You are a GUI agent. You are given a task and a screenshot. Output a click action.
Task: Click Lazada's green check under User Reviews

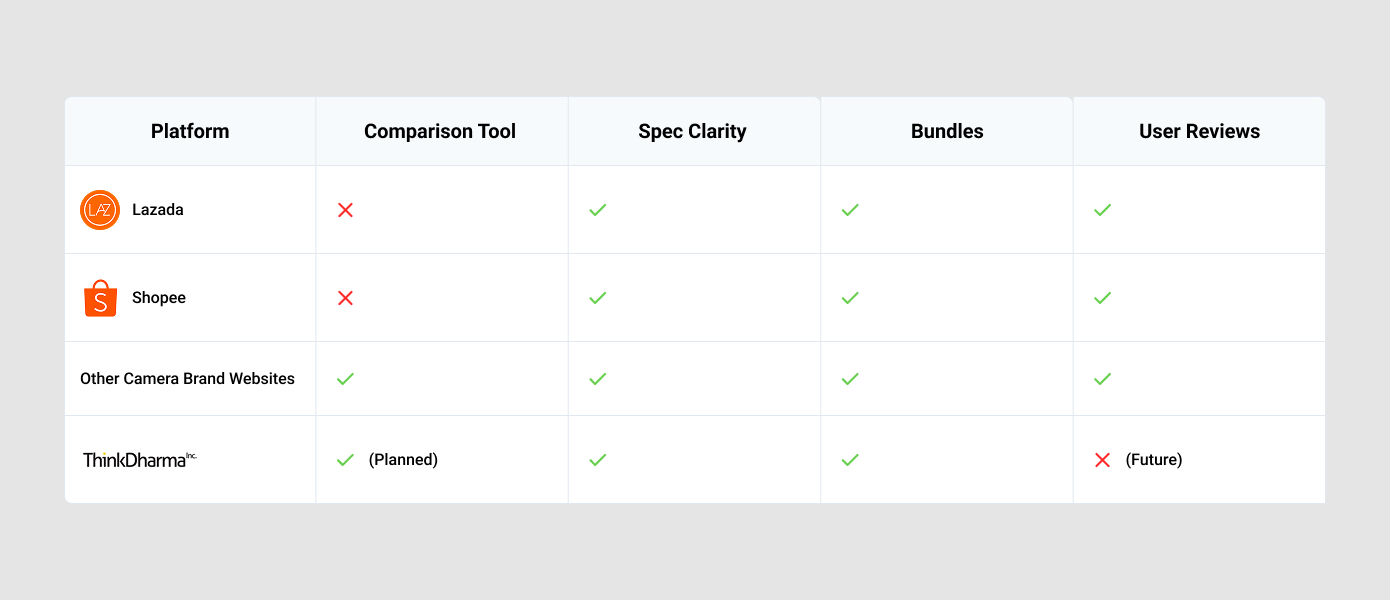pos(1102,210)
